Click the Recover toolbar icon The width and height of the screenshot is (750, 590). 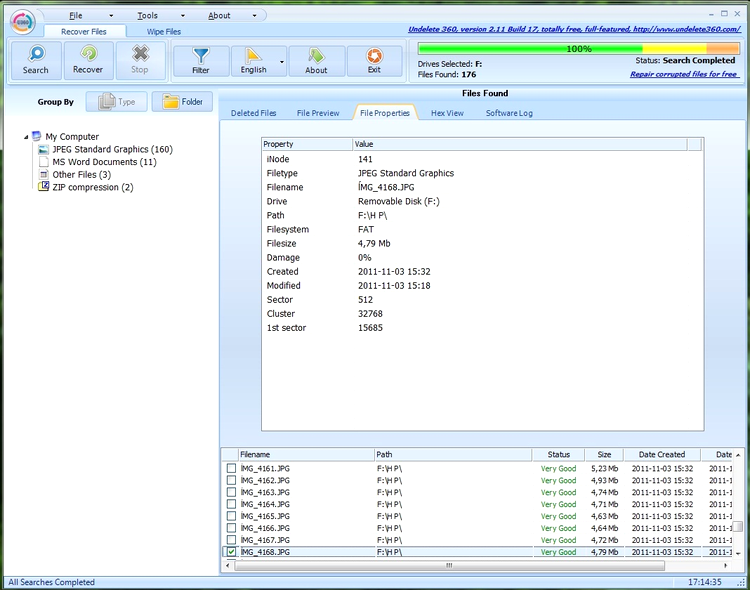point(88,60)
